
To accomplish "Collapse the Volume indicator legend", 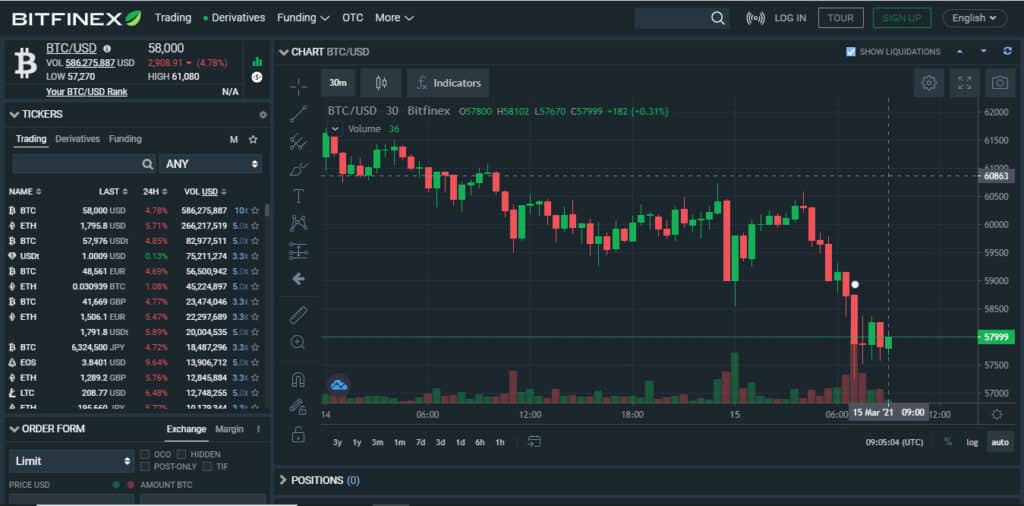I will click(x=334, y=129).
